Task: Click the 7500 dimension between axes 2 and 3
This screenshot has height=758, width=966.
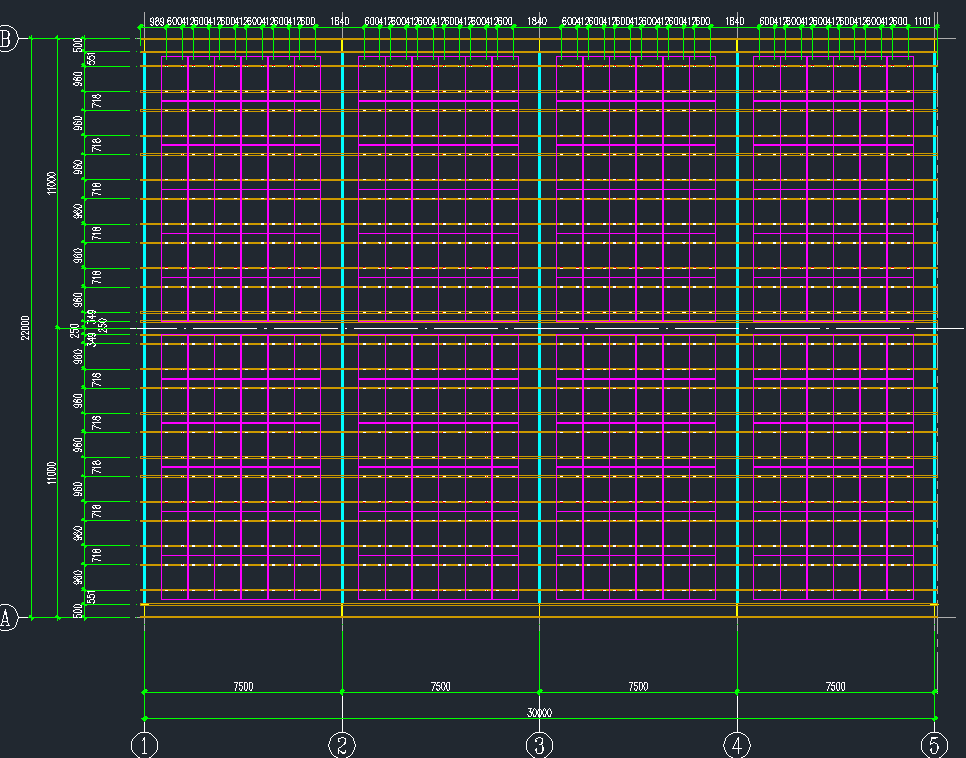Action: [440, 686]
